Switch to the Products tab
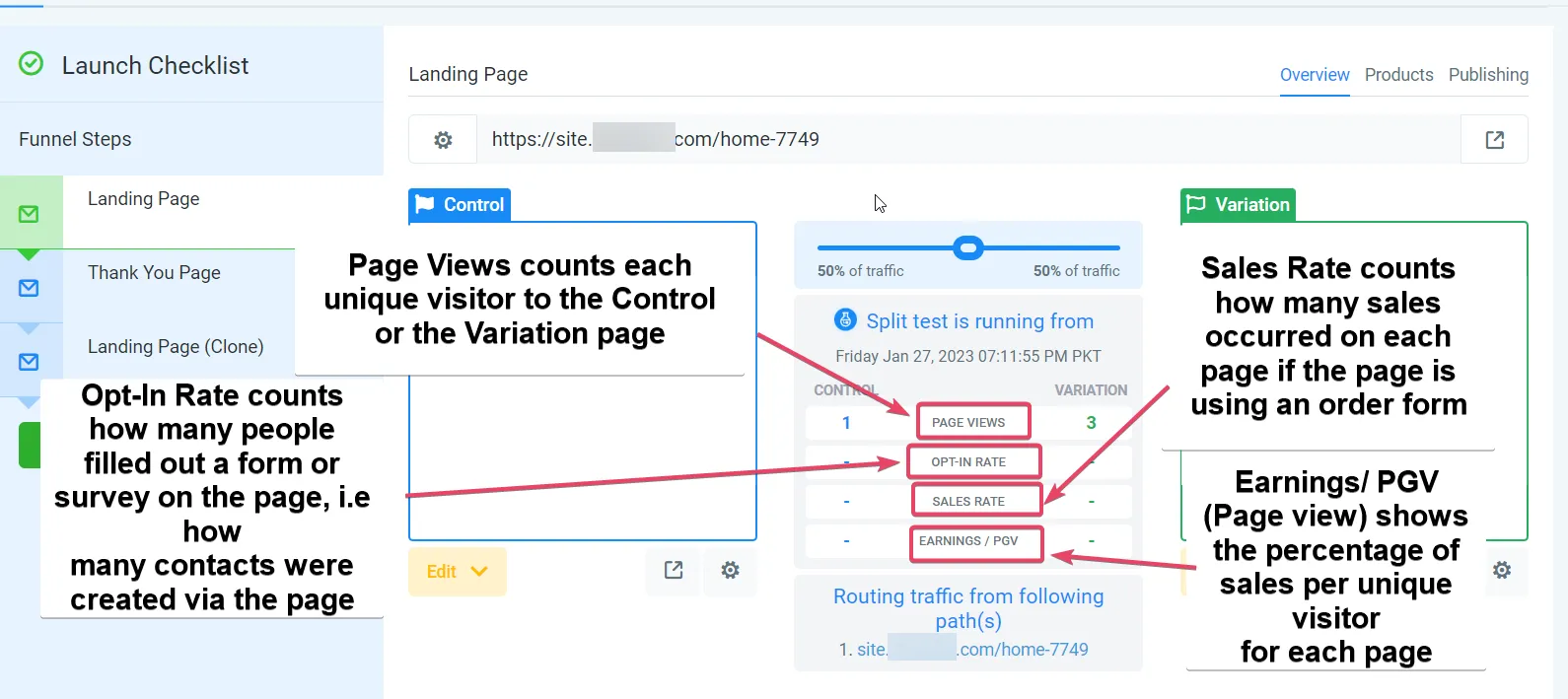 tap(1398, 75)
